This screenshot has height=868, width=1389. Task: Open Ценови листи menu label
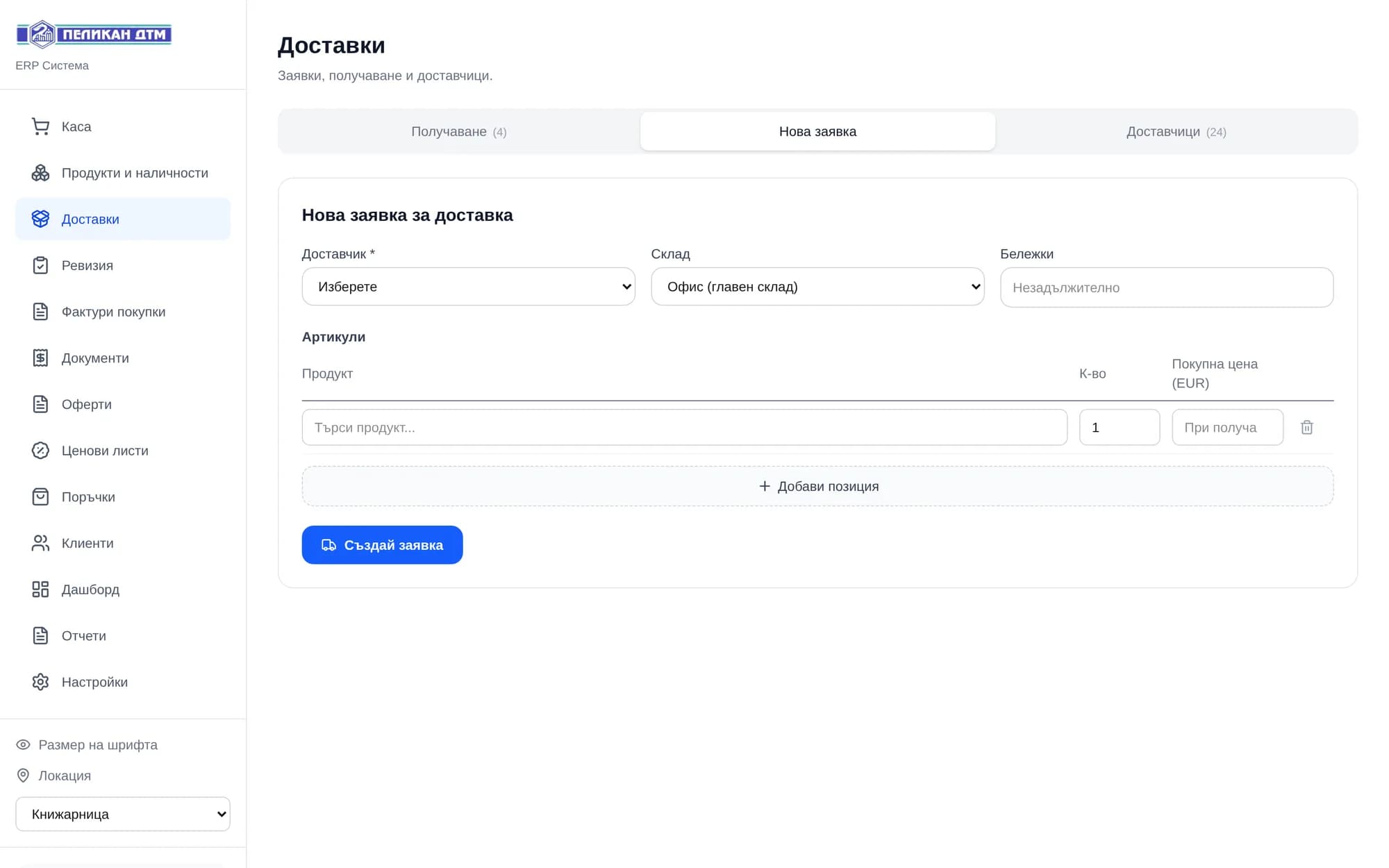(105, 451)
